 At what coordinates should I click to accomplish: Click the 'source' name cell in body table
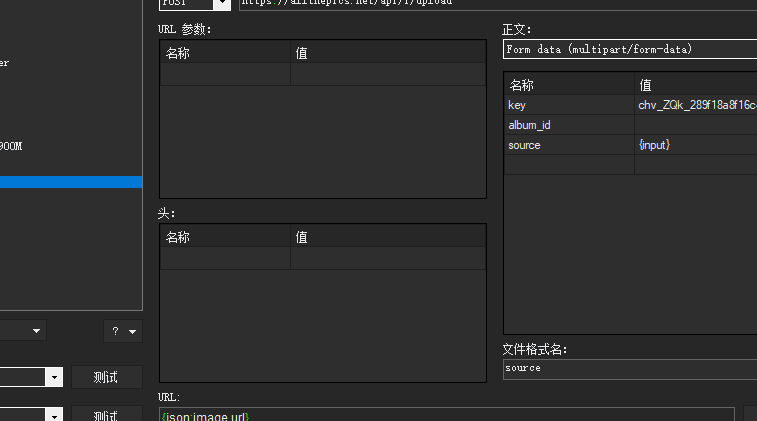[x=569, y=145]
